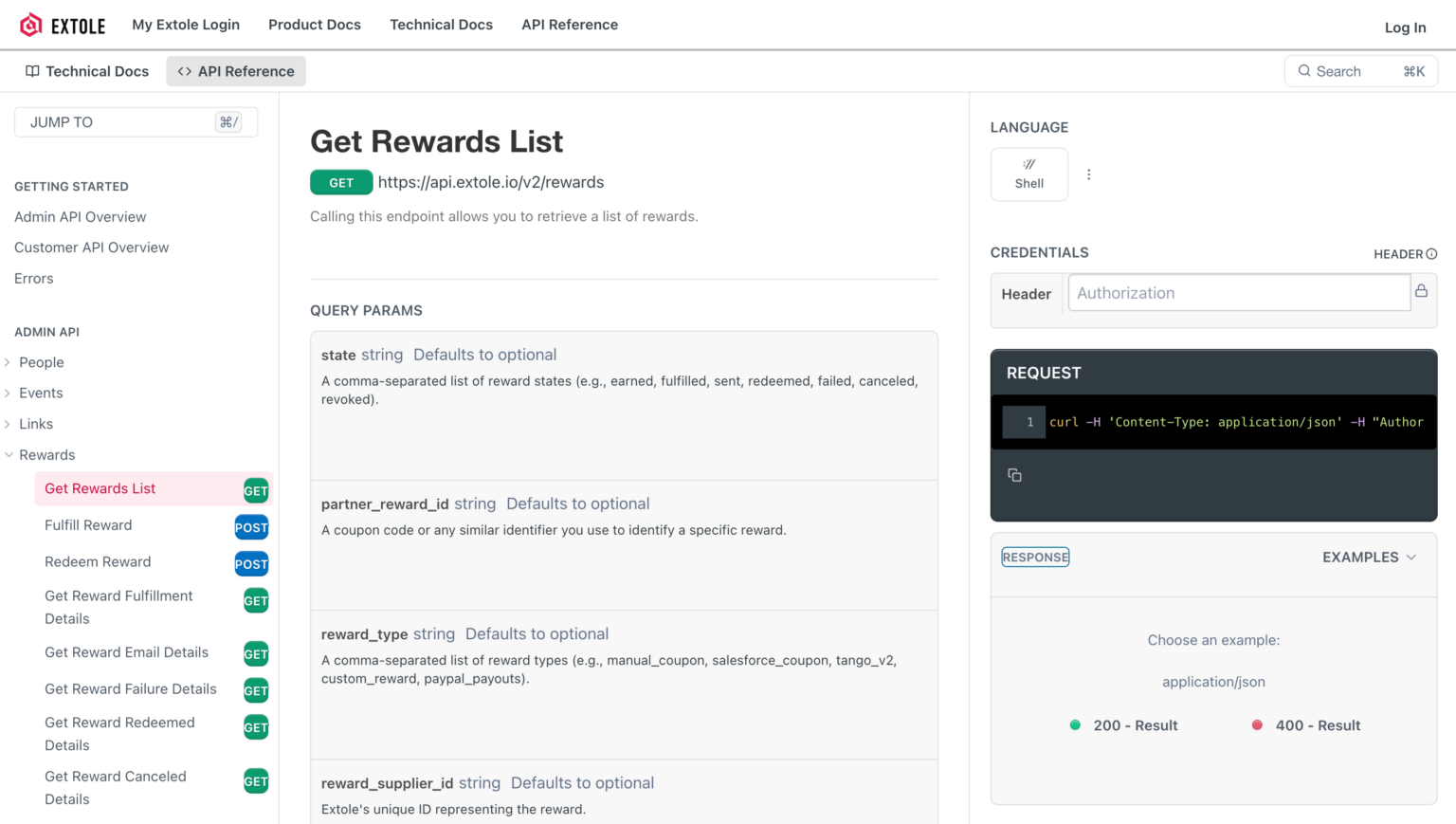Viewport: 1456px width, 824px height.
Task: Open the EXAMPLES dropdown
Action: (x=1369, y=558)
